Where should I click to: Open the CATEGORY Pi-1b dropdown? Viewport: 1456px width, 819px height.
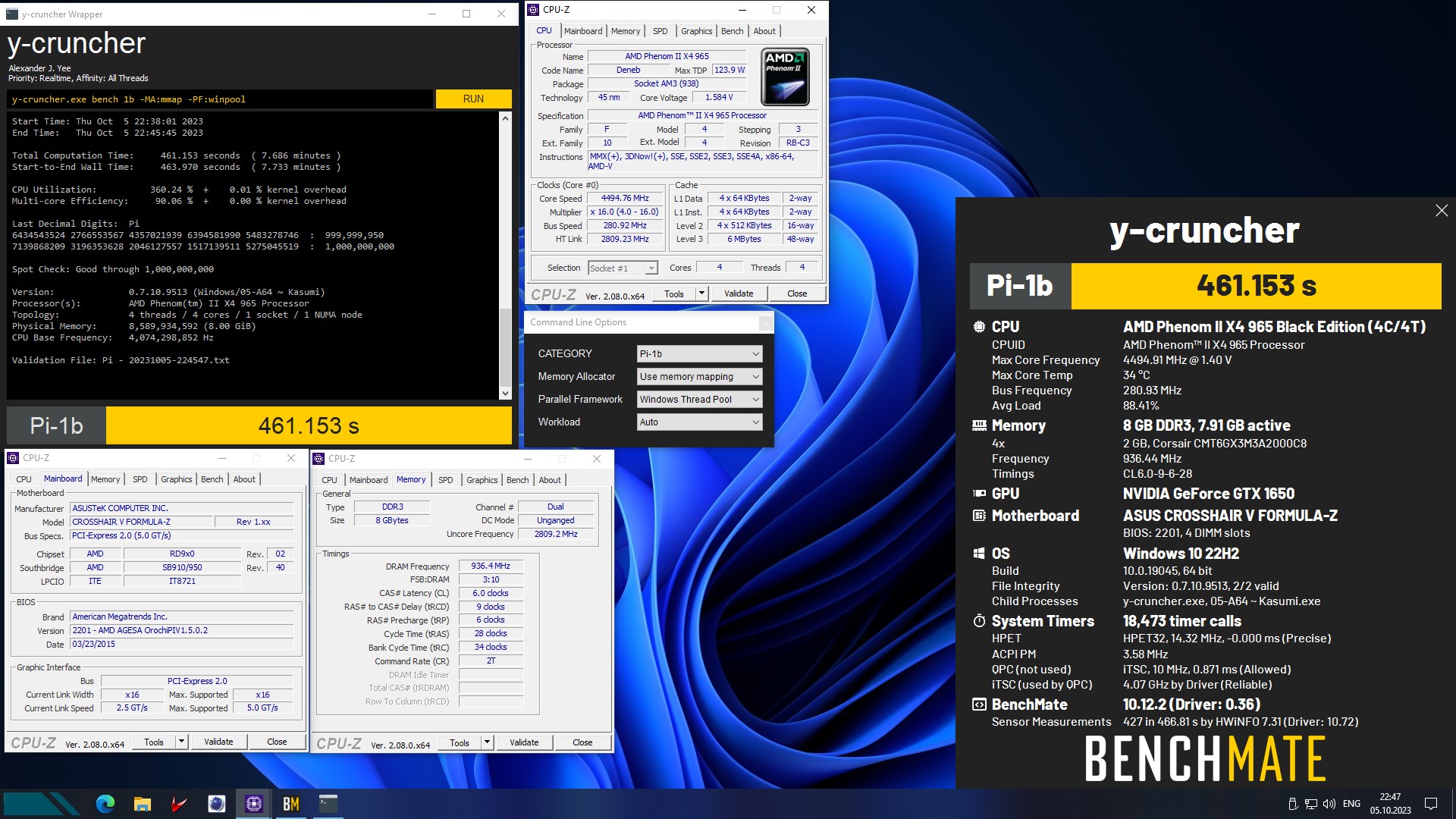[x=698, y=354]
